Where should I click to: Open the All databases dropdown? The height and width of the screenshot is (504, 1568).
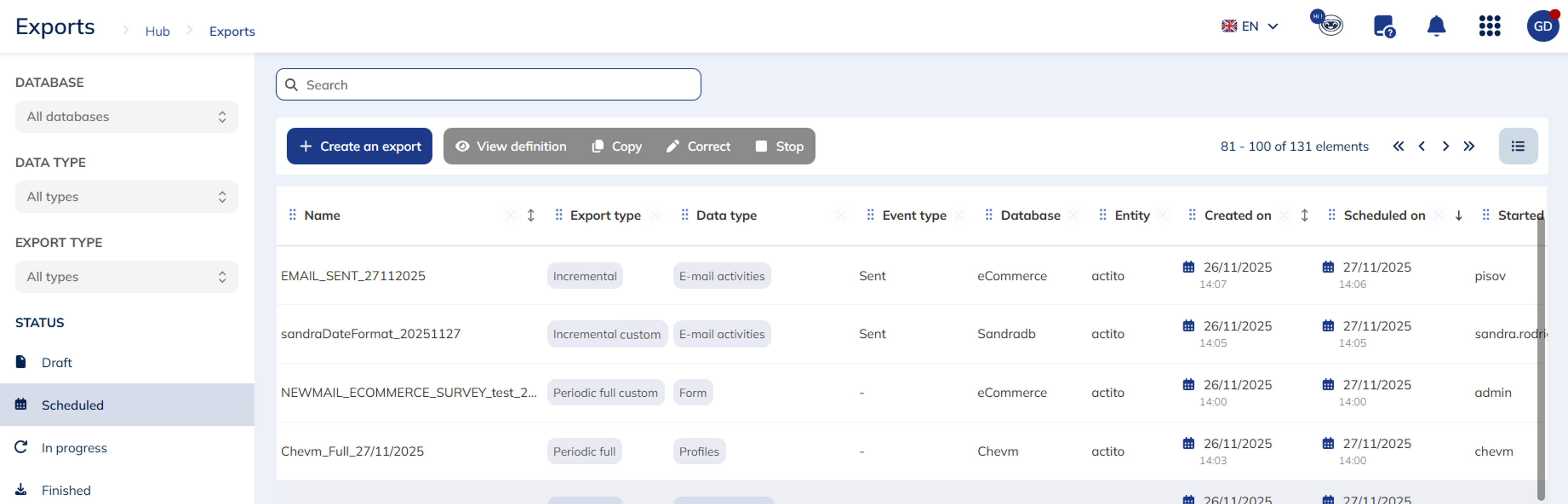click(x=127, y=116)
